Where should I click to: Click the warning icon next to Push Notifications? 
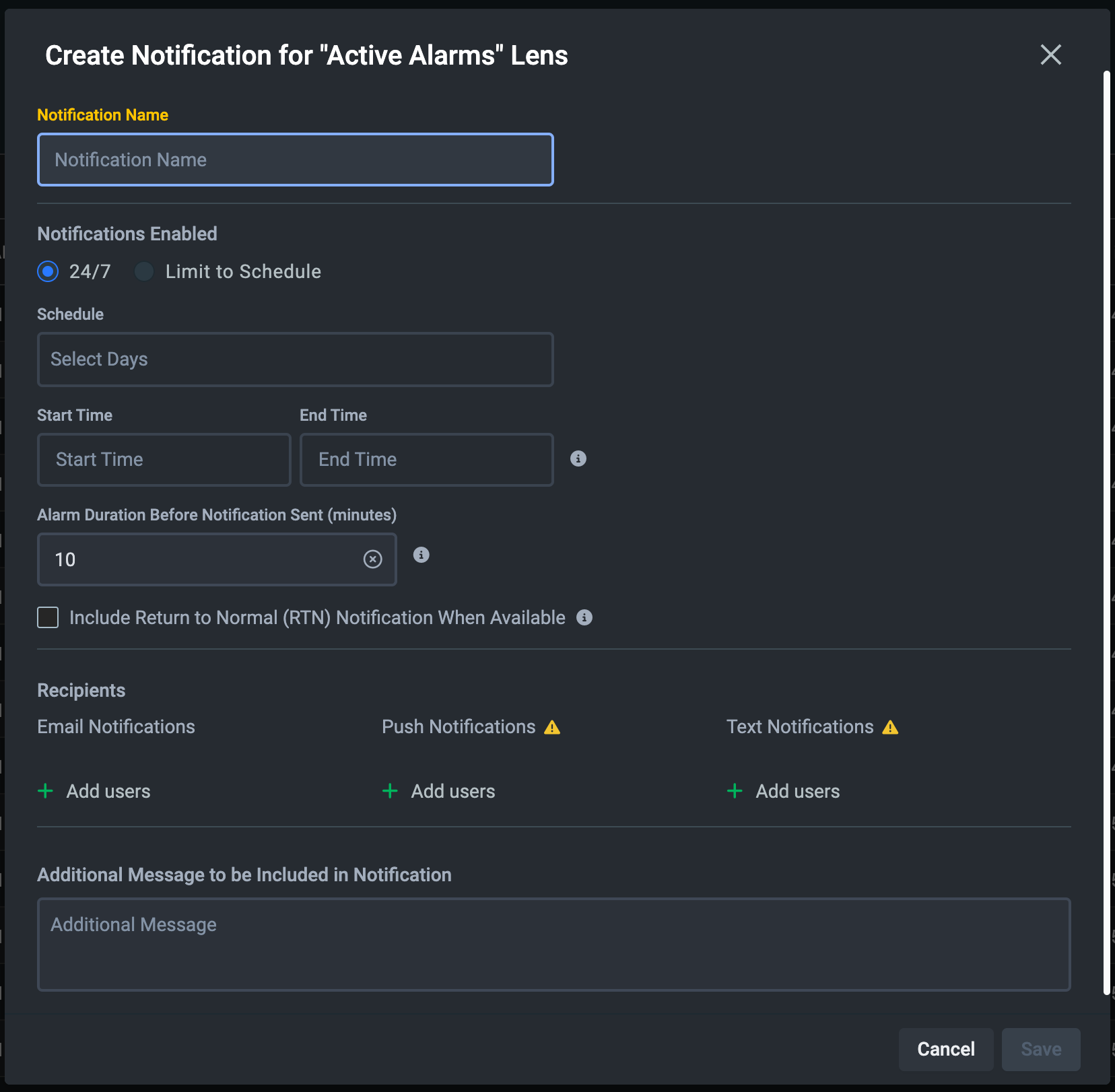(552, 727)
